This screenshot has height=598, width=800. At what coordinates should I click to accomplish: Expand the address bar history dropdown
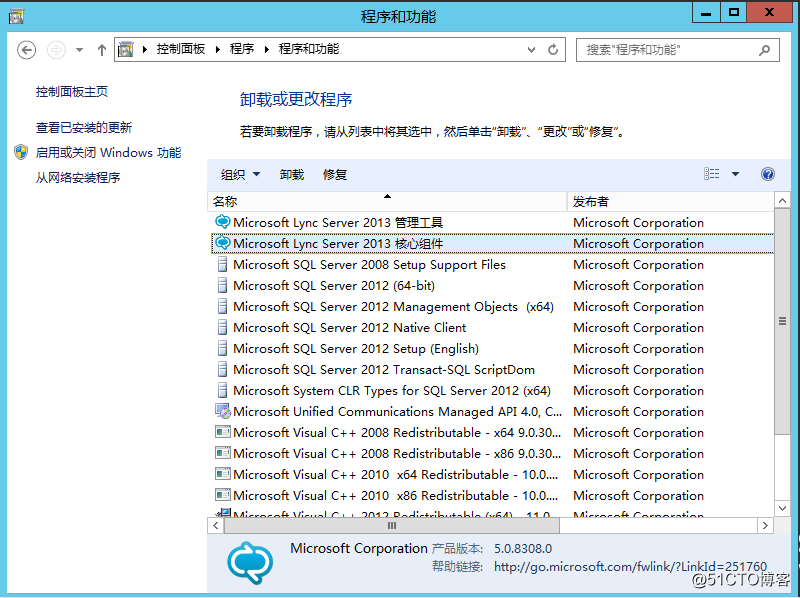532,49
